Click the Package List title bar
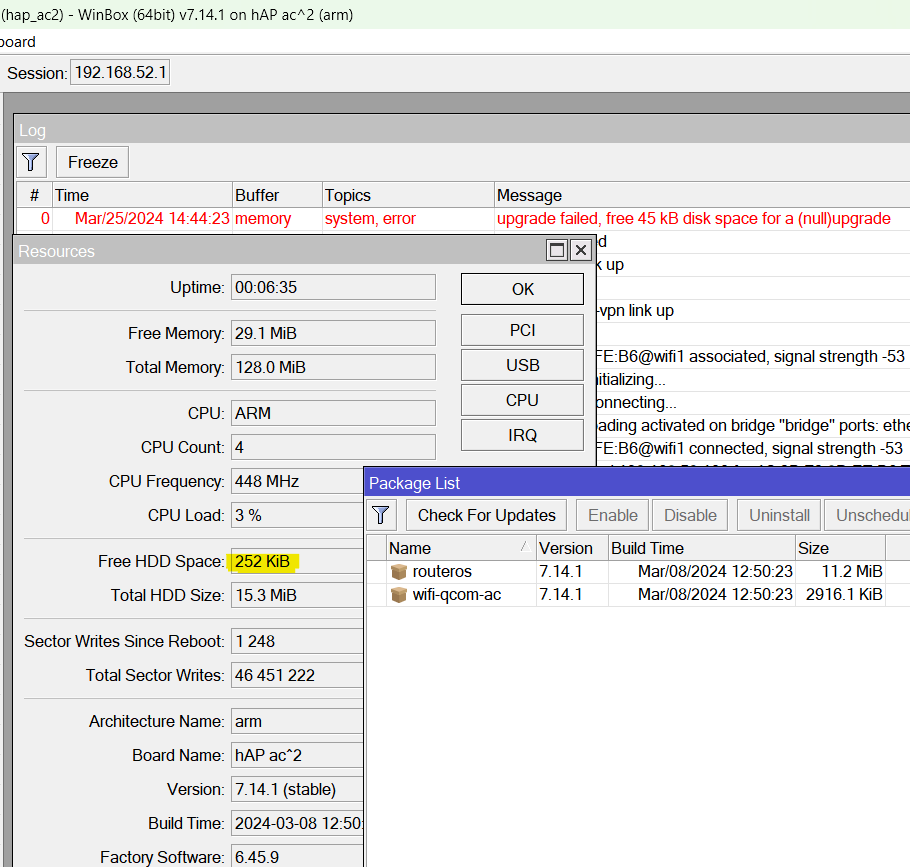Viewport: 910px width, 867px height. pyautogui.click(x=638, y=483)
